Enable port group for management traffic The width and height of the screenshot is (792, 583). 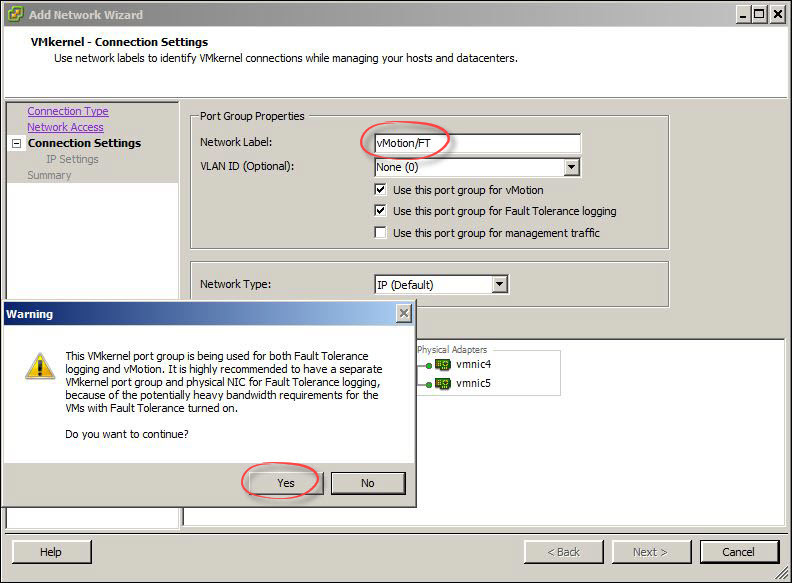click(x=380, y=232)
